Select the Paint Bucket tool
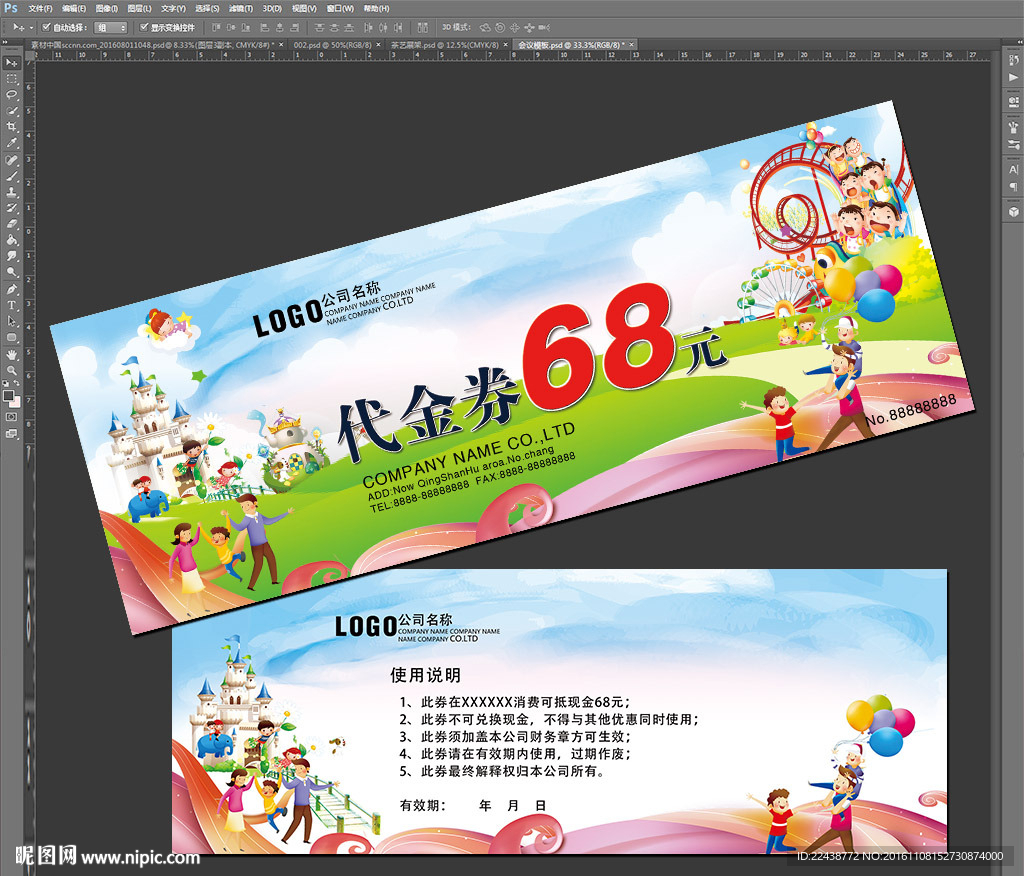 [x=12, y=239]
